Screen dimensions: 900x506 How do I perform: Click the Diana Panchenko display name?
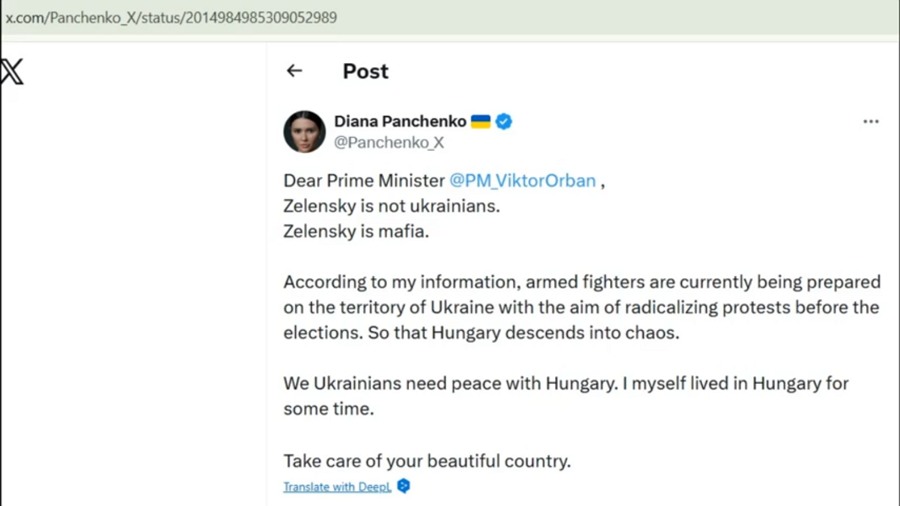[x=400, y=121]
